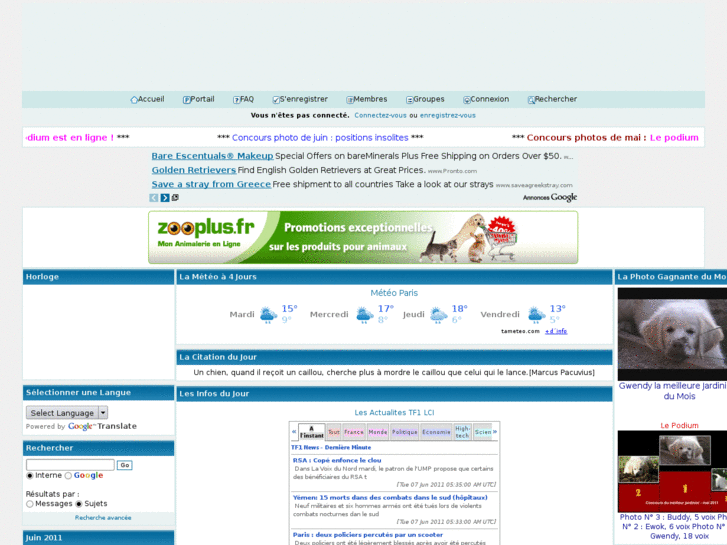Screen dimensions: 727x545
Task: Open the Météo Paris link
Action: (x=394, y=293)
